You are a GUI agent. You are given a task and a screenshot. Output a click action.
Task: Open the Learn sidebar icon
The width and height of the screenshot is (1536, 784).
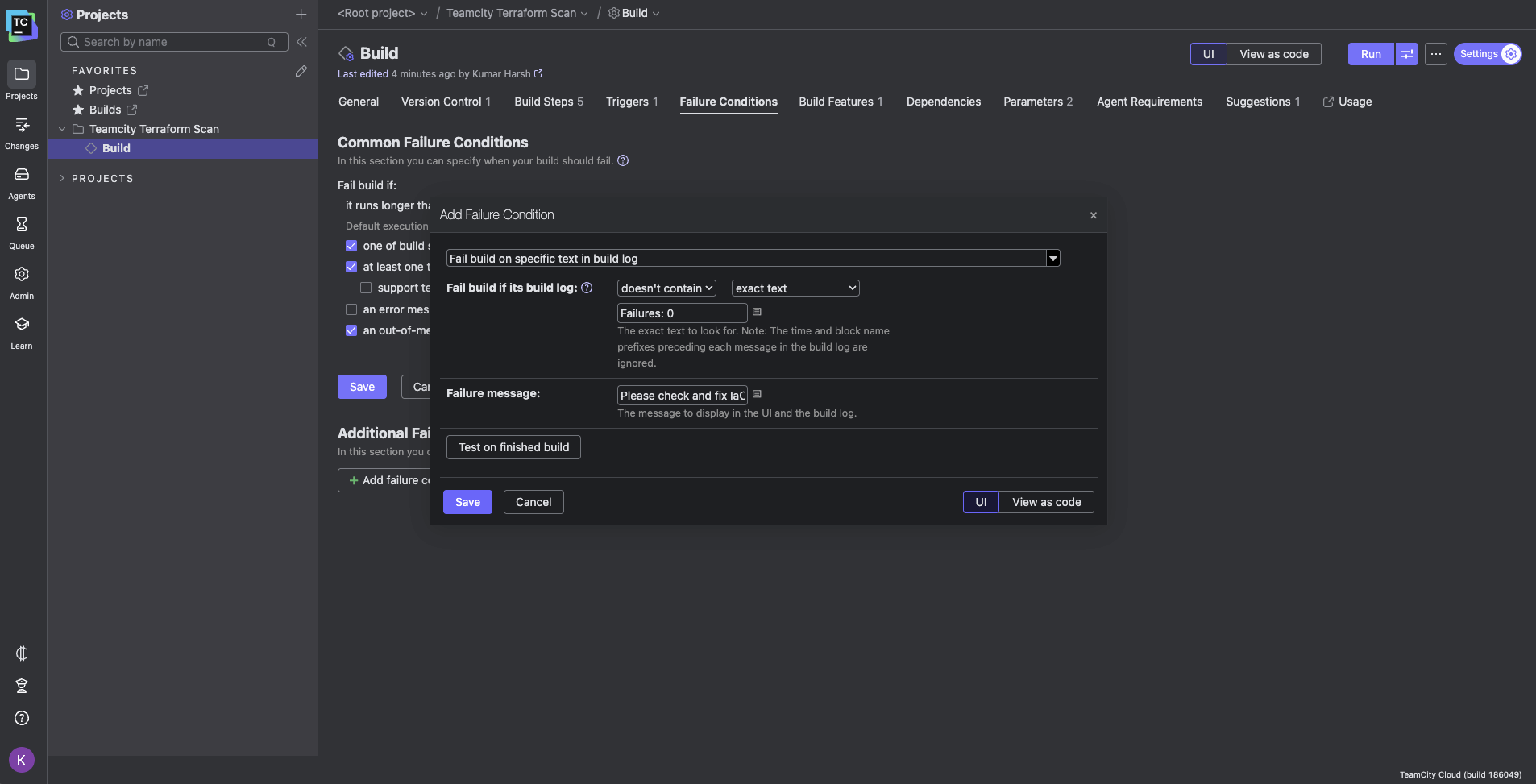point(22,324)
